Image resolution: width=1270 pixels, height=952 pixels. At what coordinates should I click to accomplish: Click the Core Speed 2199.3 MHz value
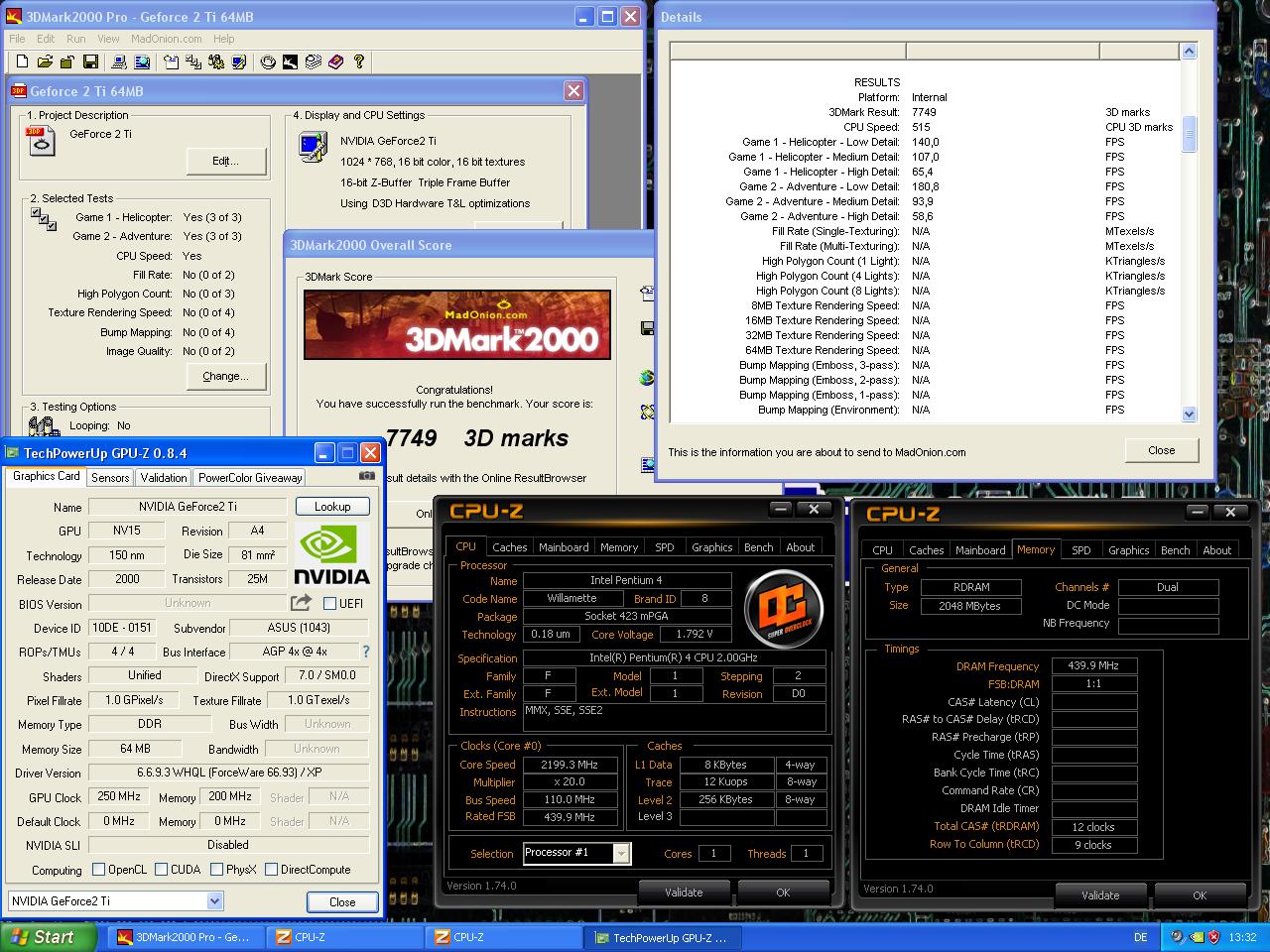570,765
